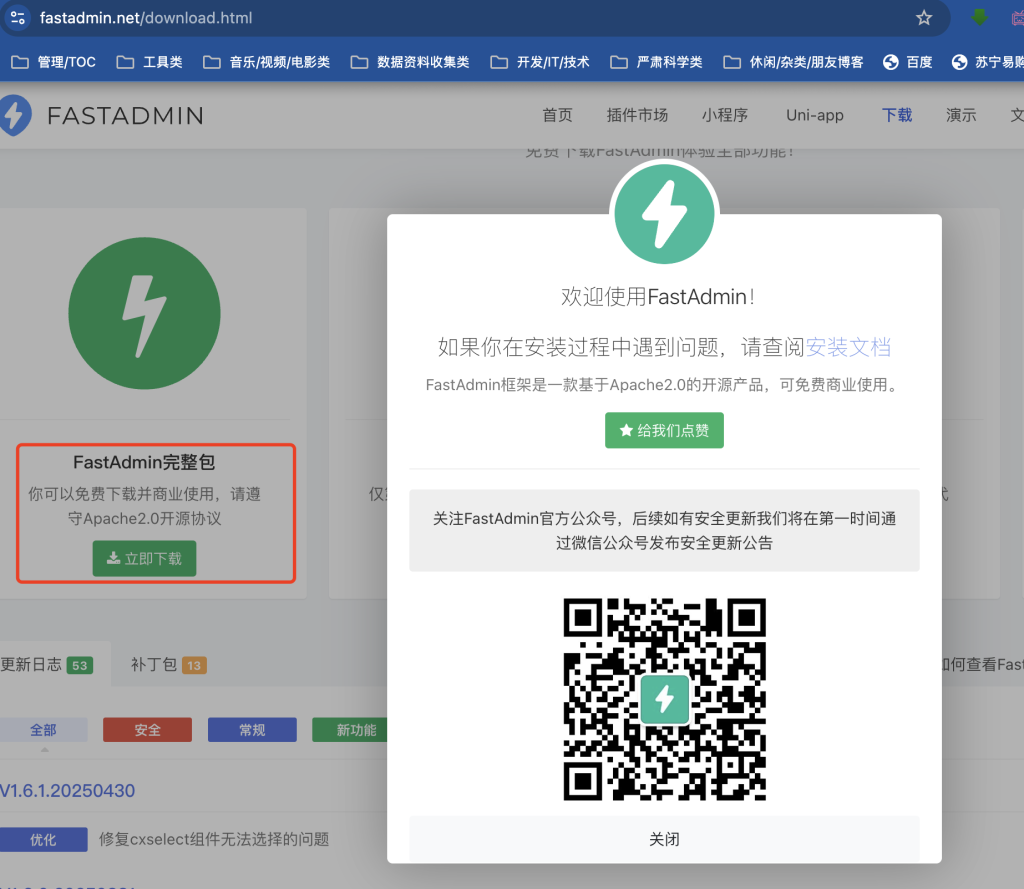Close the dialog with the 关闭 button
The width and height of the screenshot is (1024, 889).
point(664,839)
